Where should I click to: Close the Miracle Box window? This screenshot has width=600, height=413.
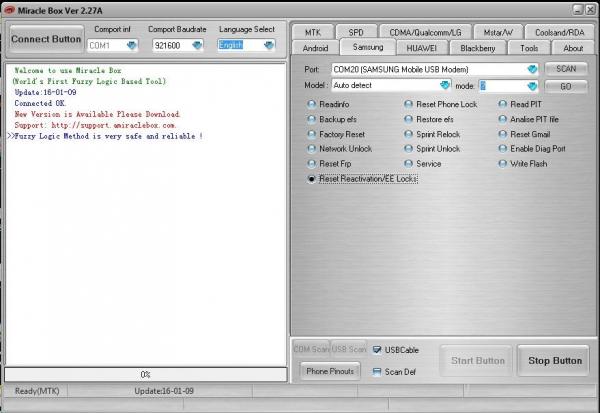click(x=591, y=10)
